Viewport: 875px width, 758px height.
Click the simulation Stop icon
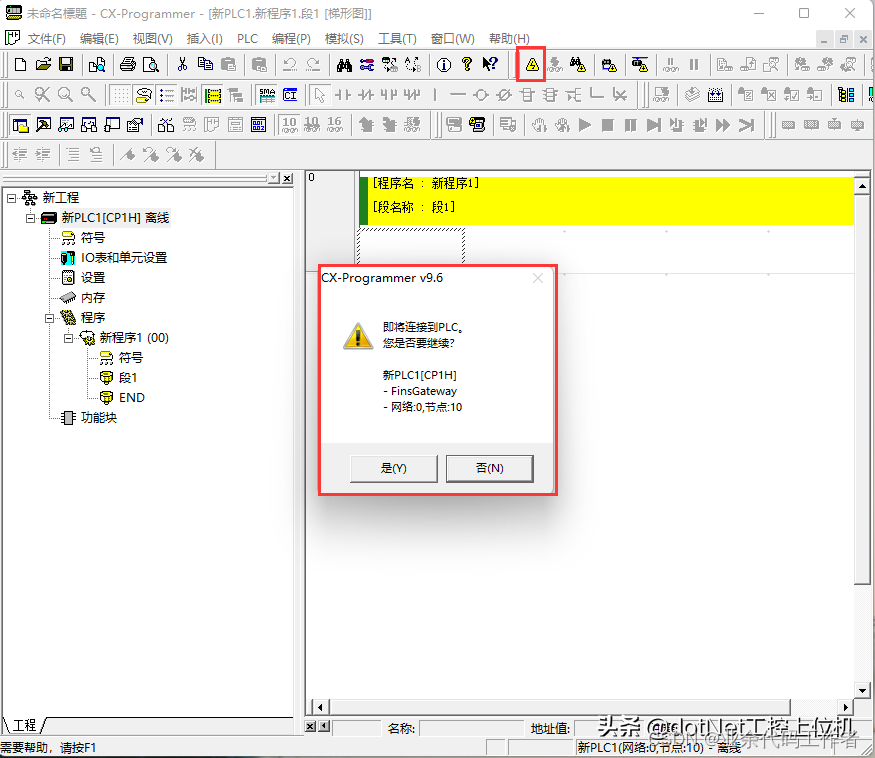[608, 125]
